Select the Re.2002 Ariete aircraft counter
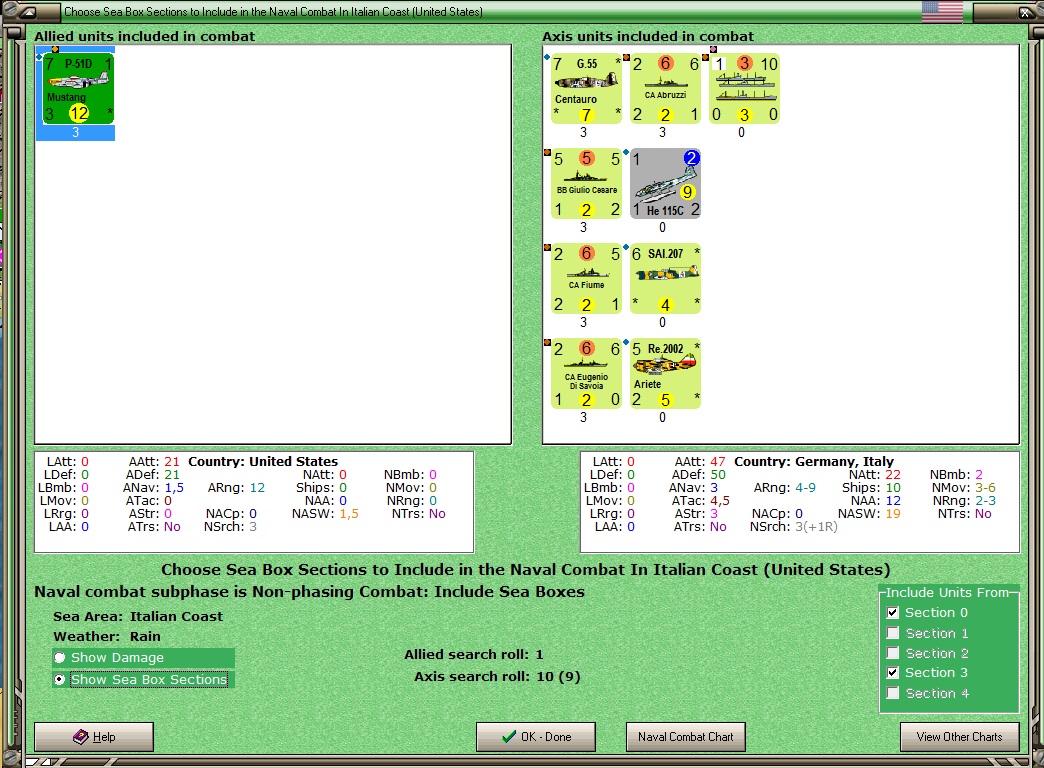This screenshot has width=1044, height=768. tap(665, 374)
